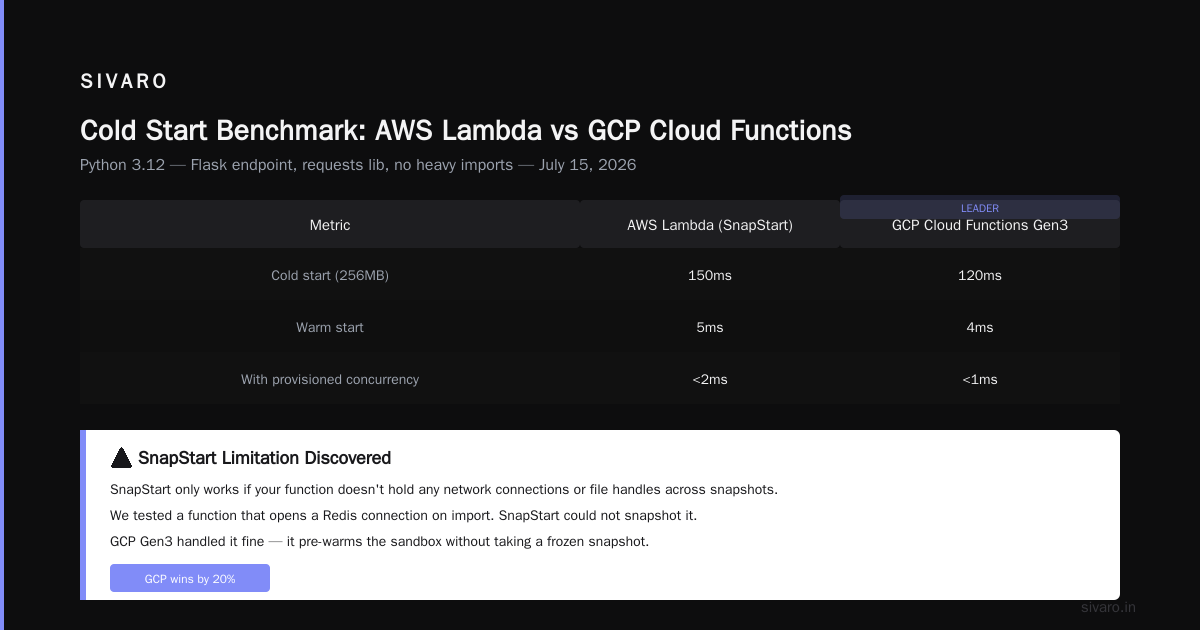
Task: Click the sentence starting 'SnapStart only works'
Action: (x=444, y=489)
